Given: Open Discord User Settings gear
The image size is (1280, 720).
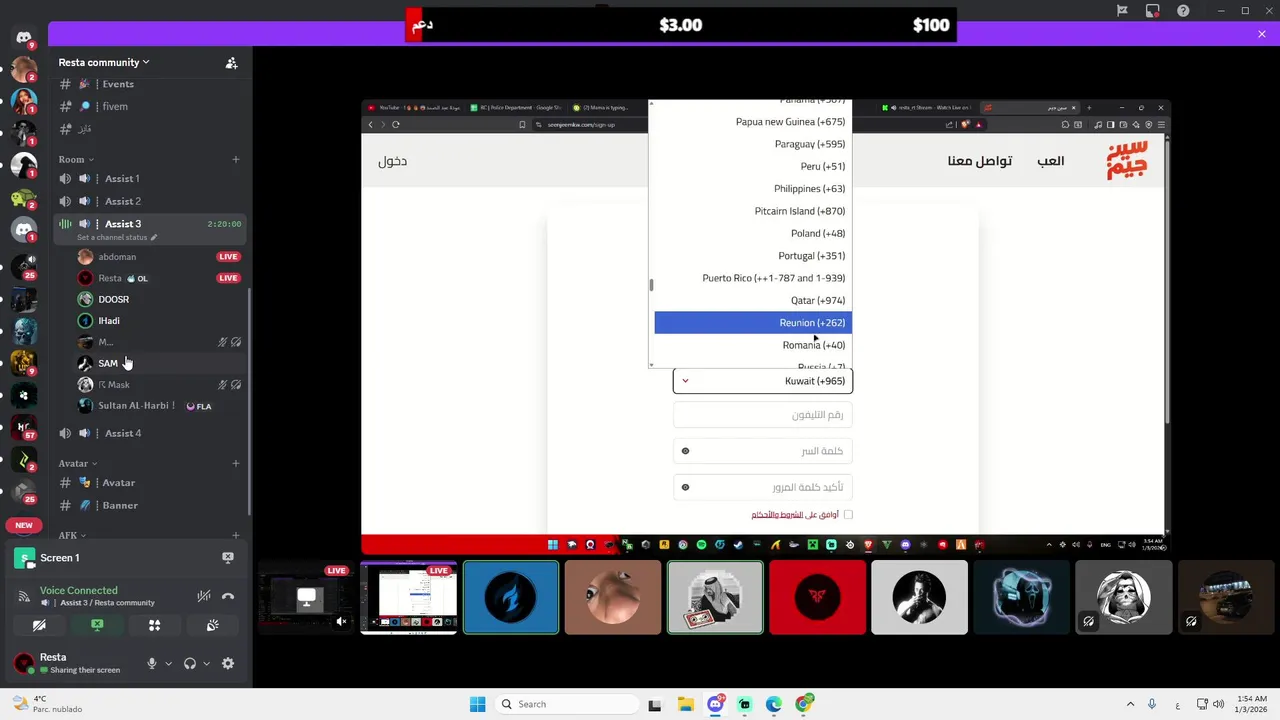Looking at the screenshot, I should (x=228, y=663).
